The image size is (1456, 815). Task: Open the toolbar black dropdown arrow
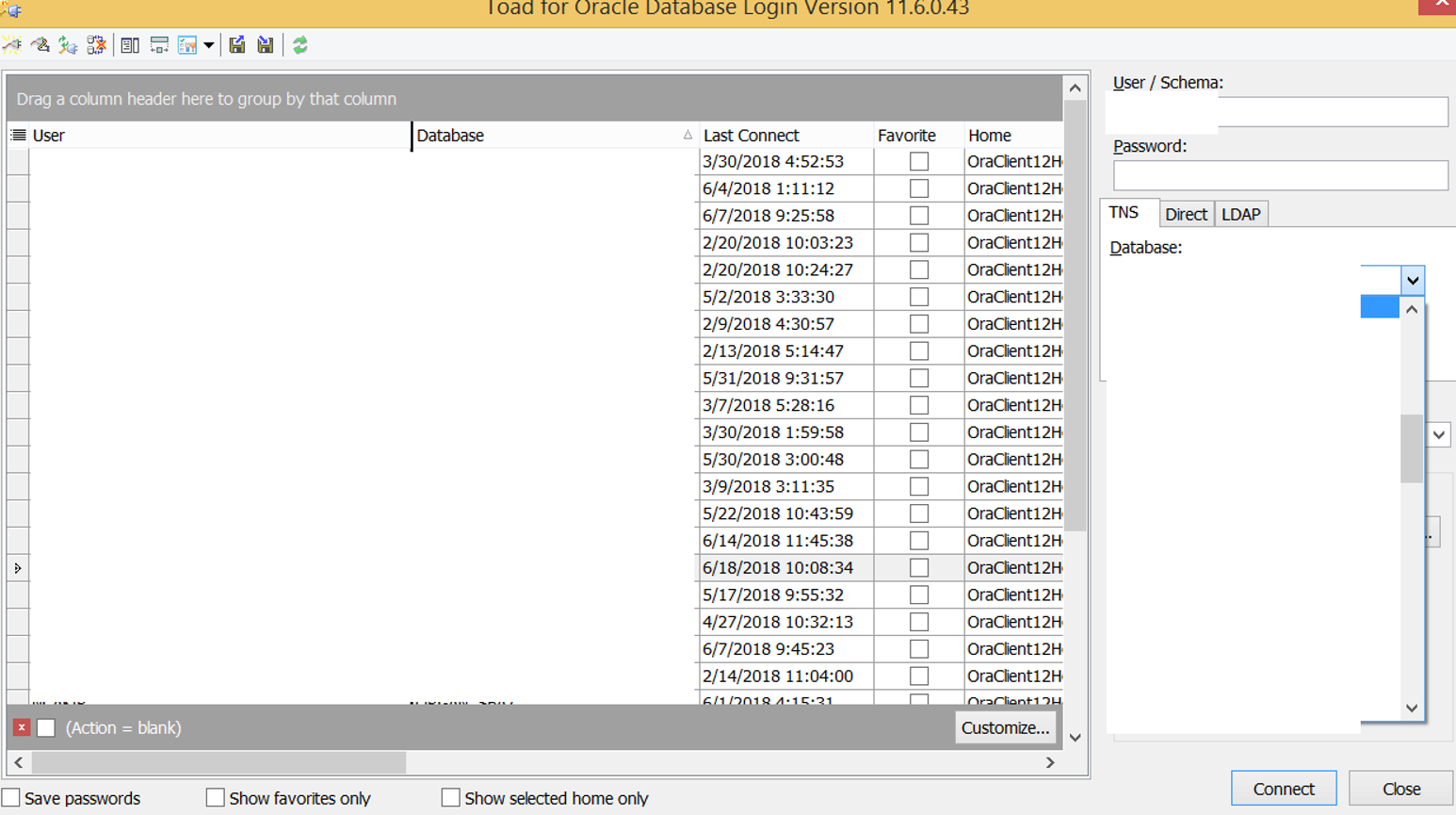point(209,45)
